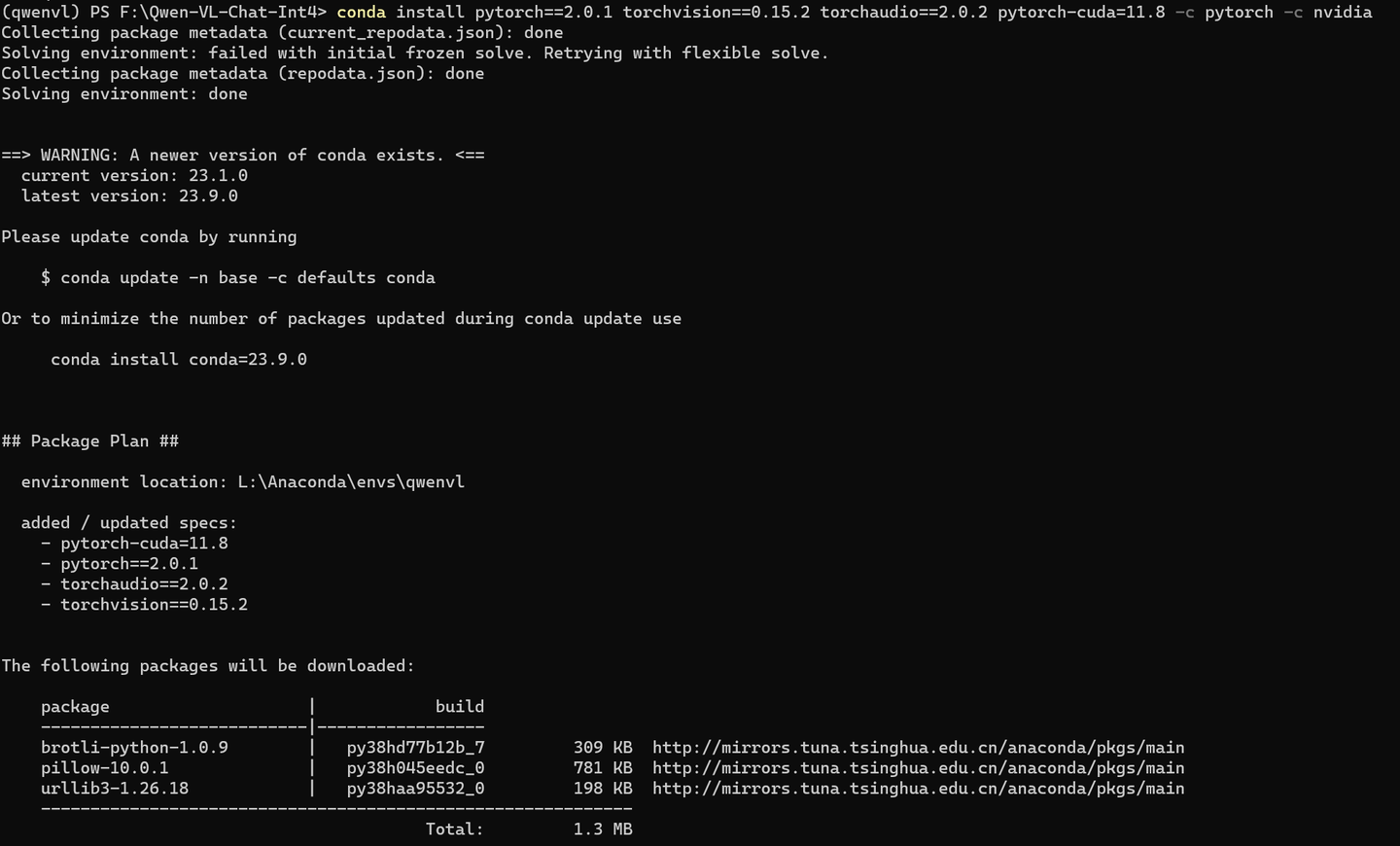Image resolution: width=1400 pixels, height=846 pixels.
Task: Click the 'pytorch-cuda=11.8' spec entry in the list
Action: pos(144,543)
